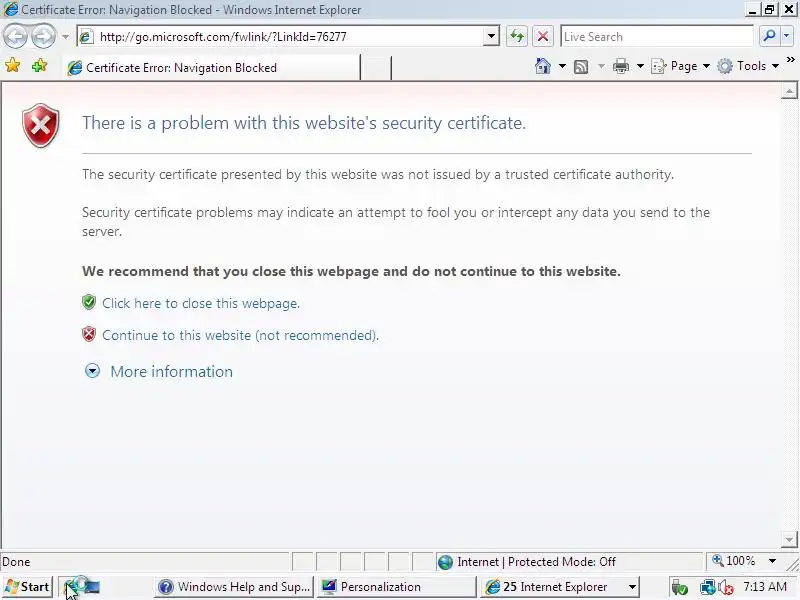The image size is (800, 600).
Task: Switch to Windows Help and Support taskbar window
Action: [x=234, y=587]
